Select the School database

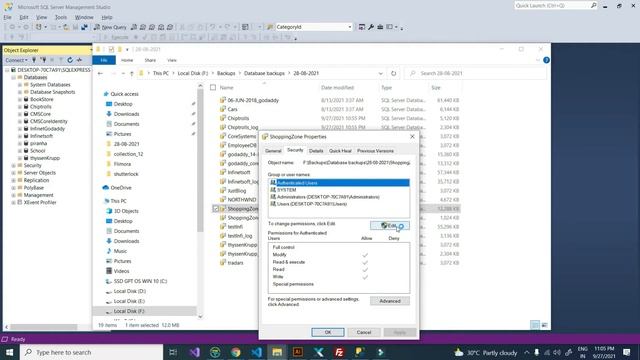point(38,151)
